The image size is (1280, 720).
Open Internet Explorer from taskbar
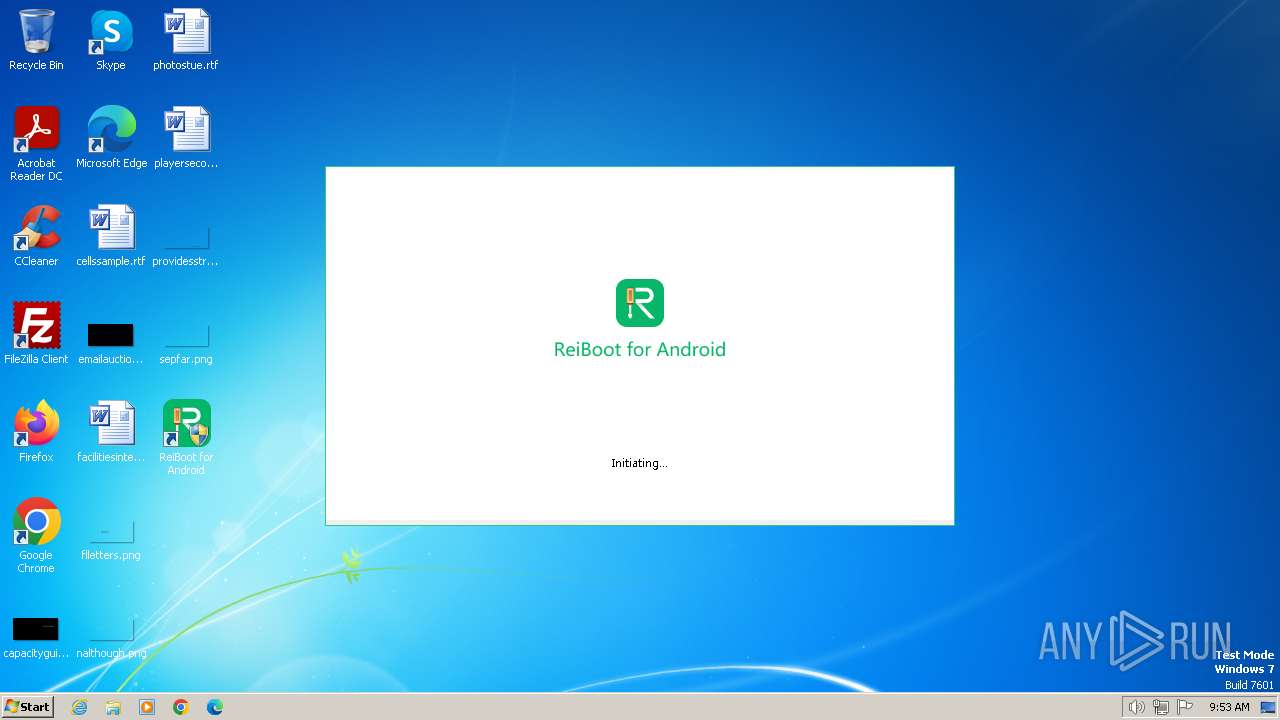point(80,707)
